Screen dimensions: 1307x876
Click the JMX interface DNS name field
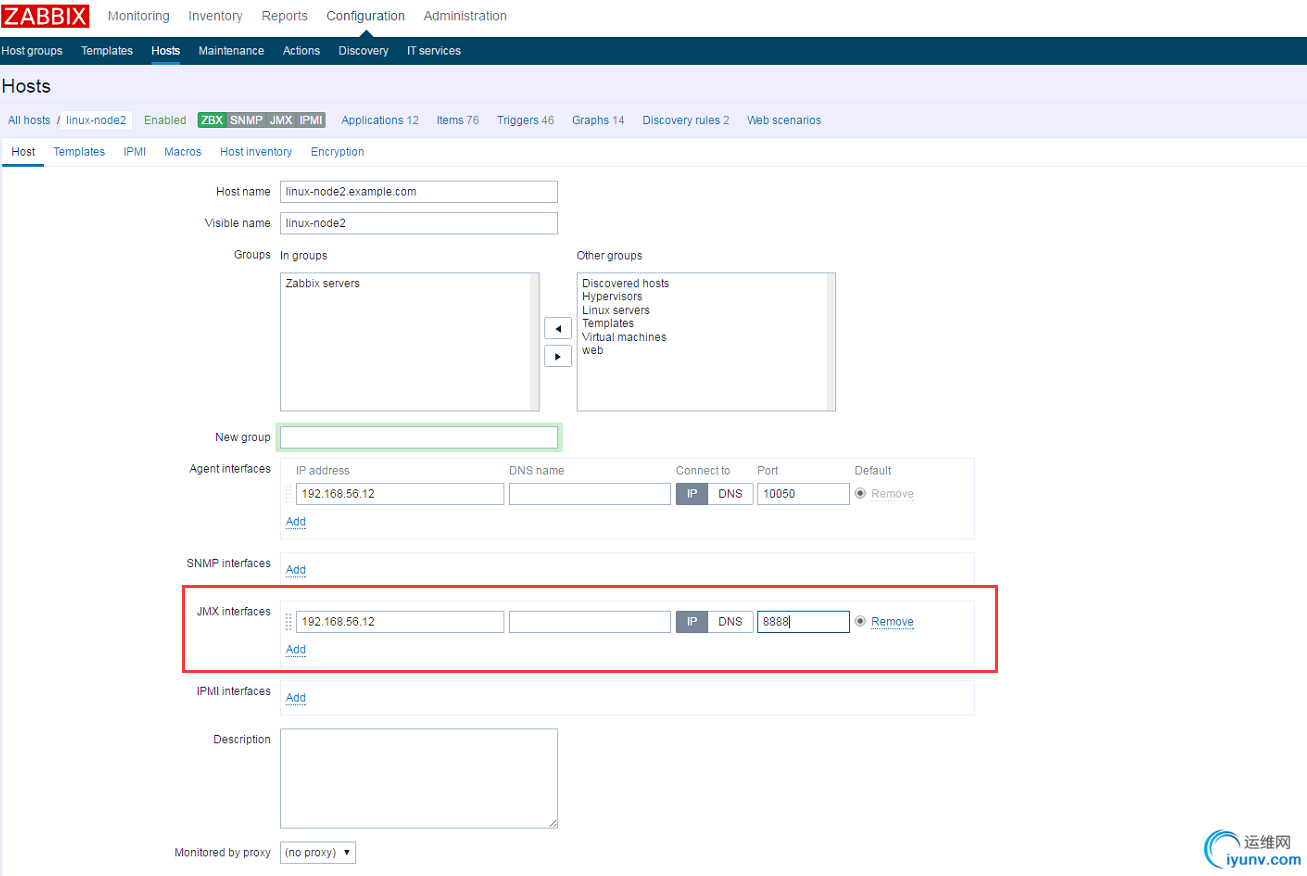(590, 622)
